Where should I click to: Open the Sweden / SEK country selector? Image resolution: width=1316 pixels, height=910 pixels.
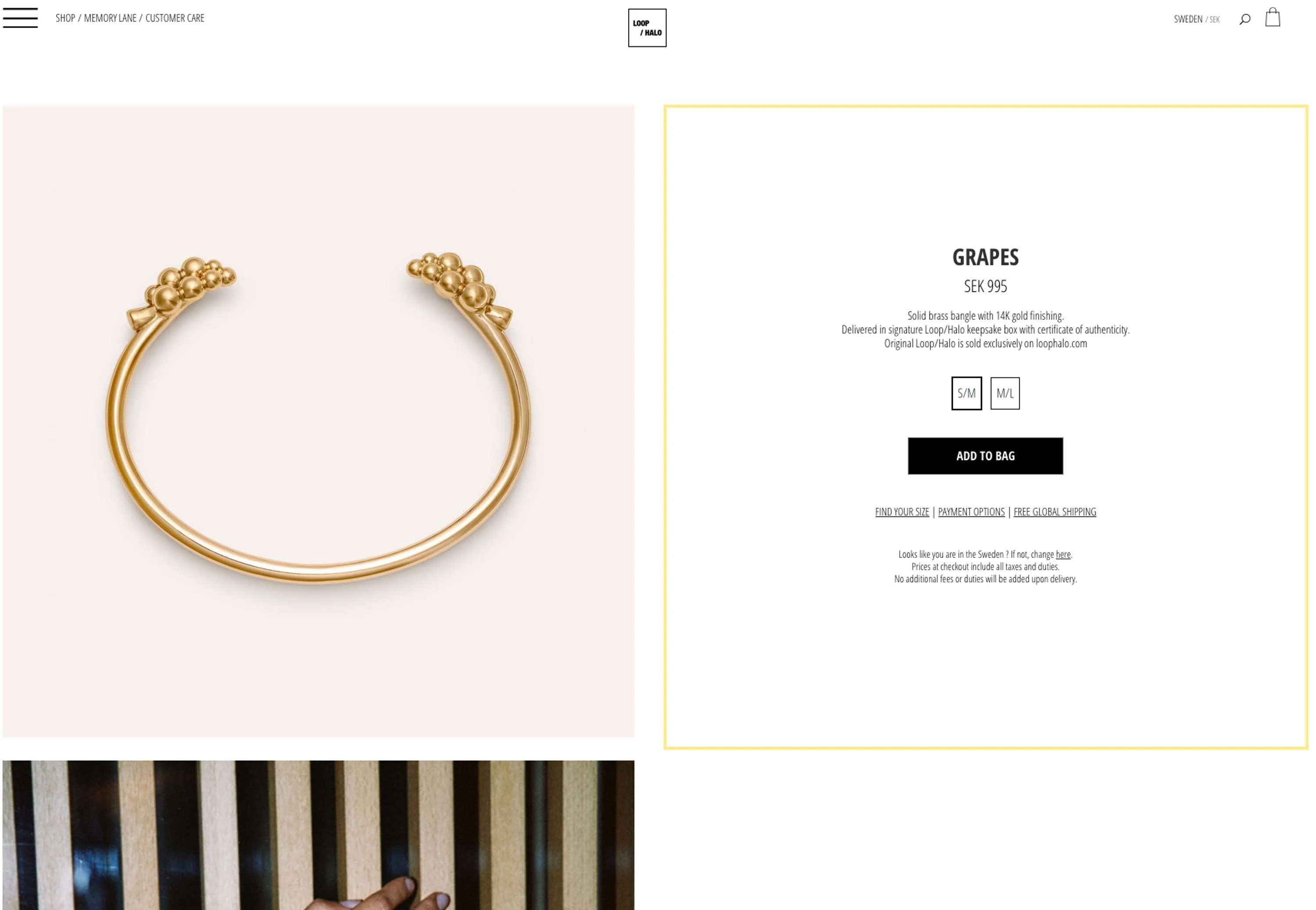(1196, 19)
